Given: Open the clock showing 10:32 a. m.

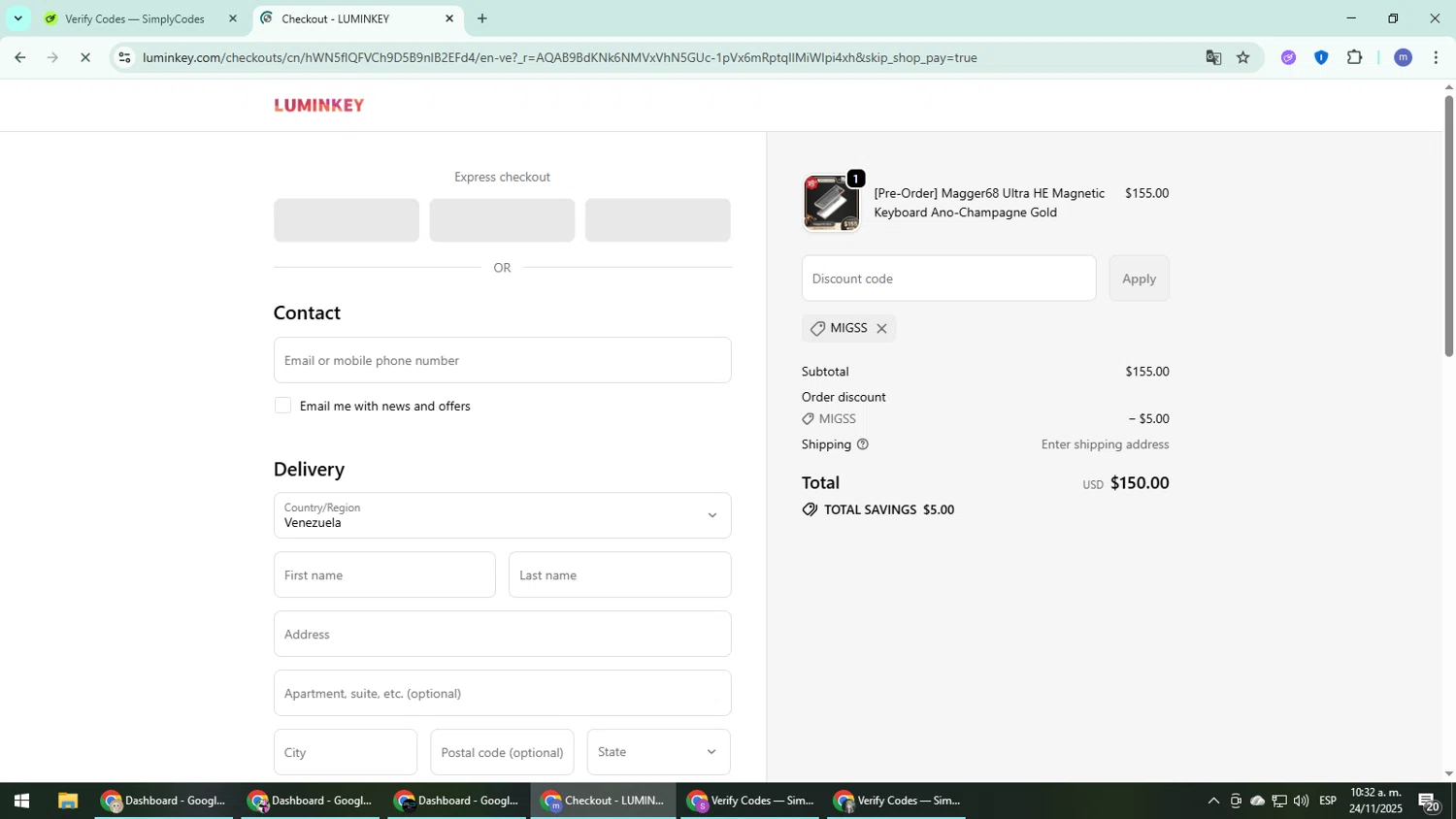Looking at the screenshot, I should pos(1375,802).
